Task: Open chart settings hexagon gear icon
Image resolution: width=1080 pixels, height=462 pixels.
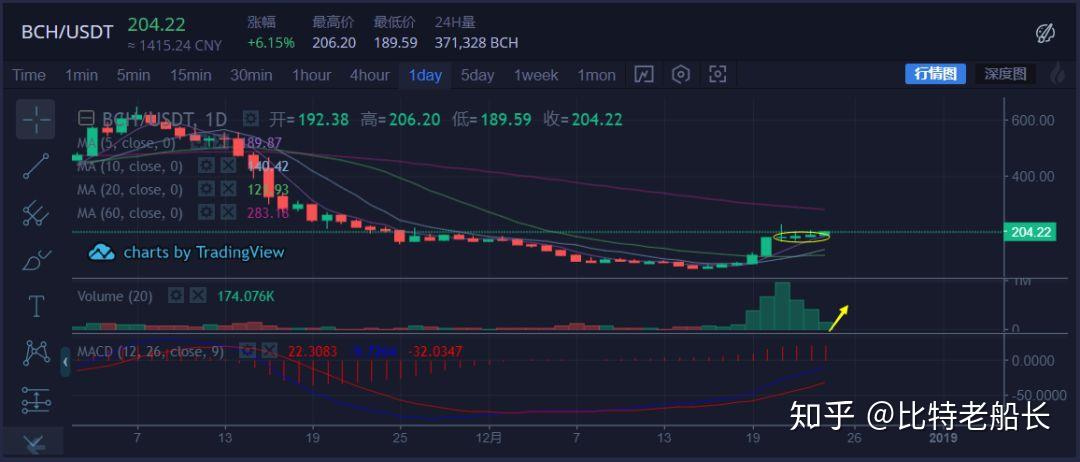Action: 681,74
